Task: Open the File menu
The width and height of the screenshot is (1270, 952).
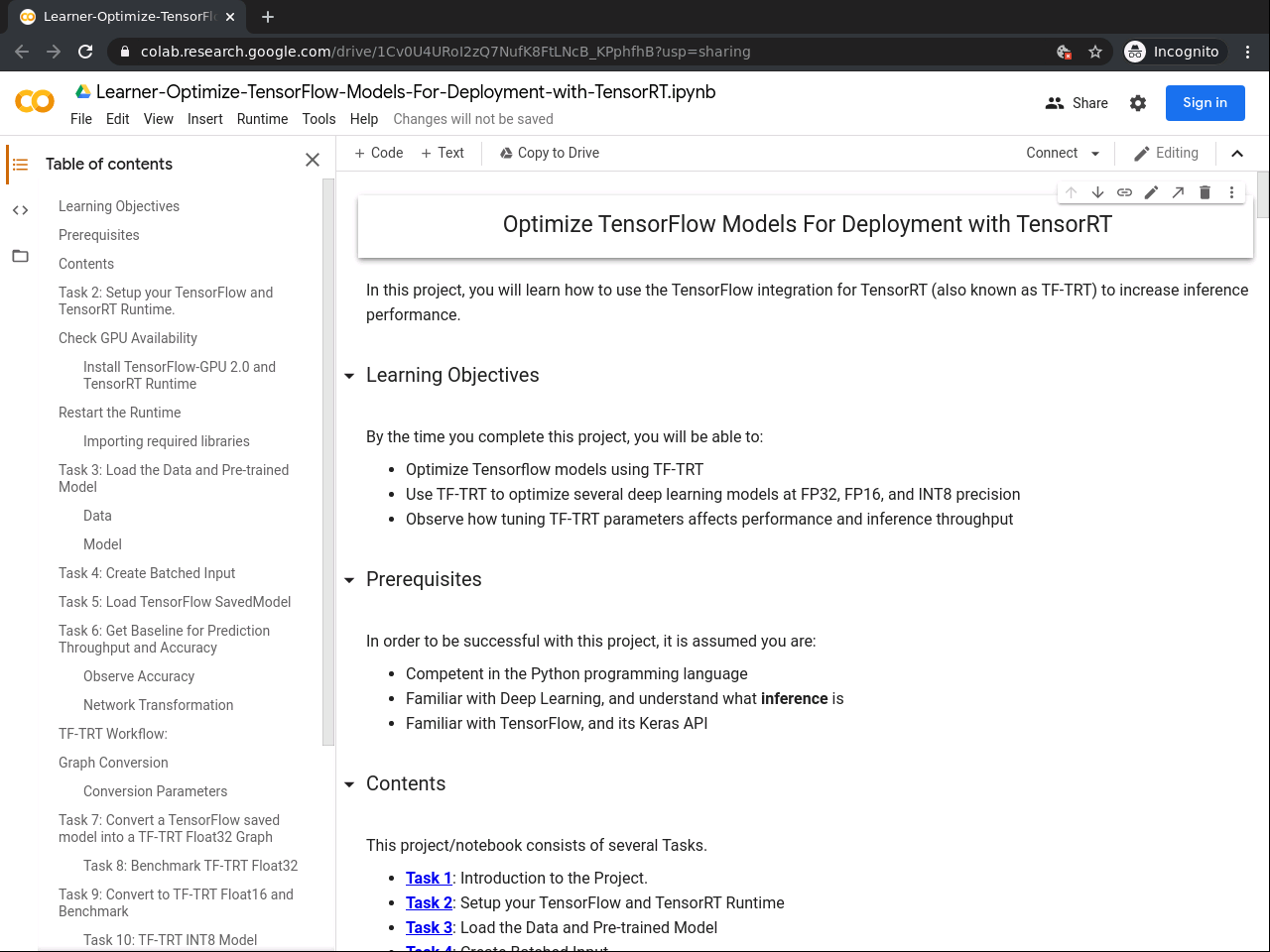Action: 81,119
